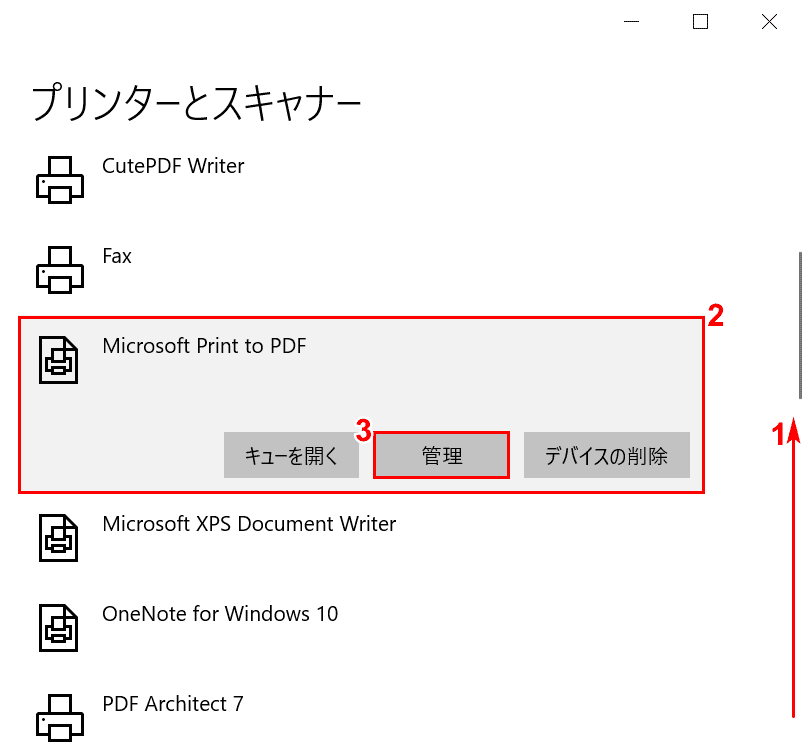Click the 管理 button
Screen dimensions: 803x747
441,455
